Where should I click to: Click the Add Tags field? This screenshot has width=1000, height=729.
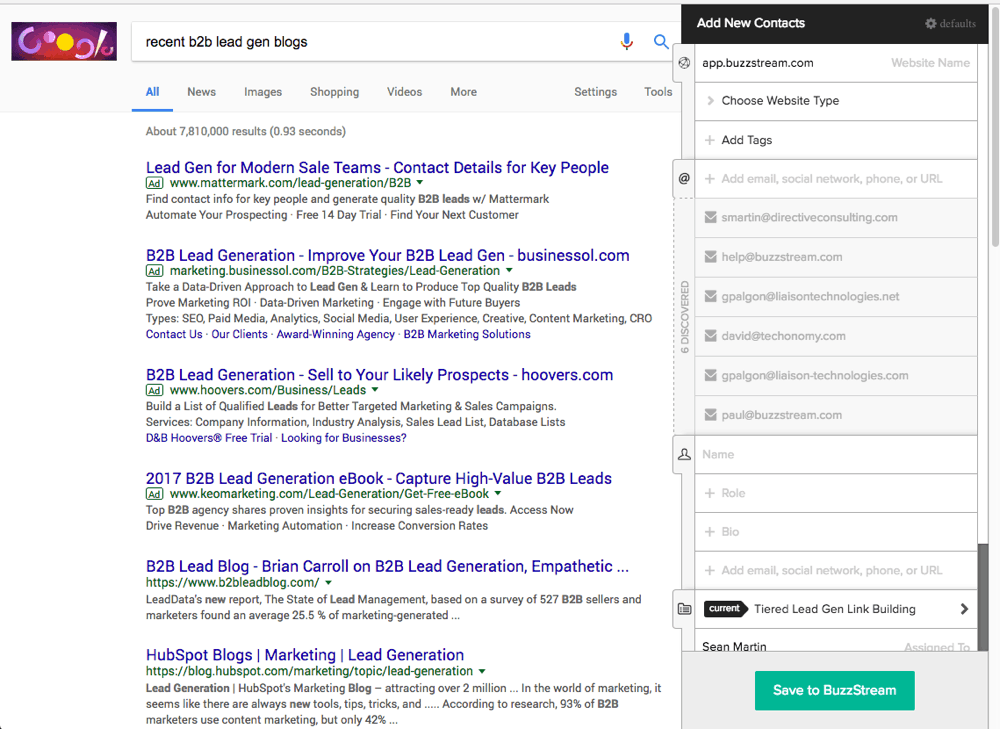pyautogui.click(x=835, y=140)
